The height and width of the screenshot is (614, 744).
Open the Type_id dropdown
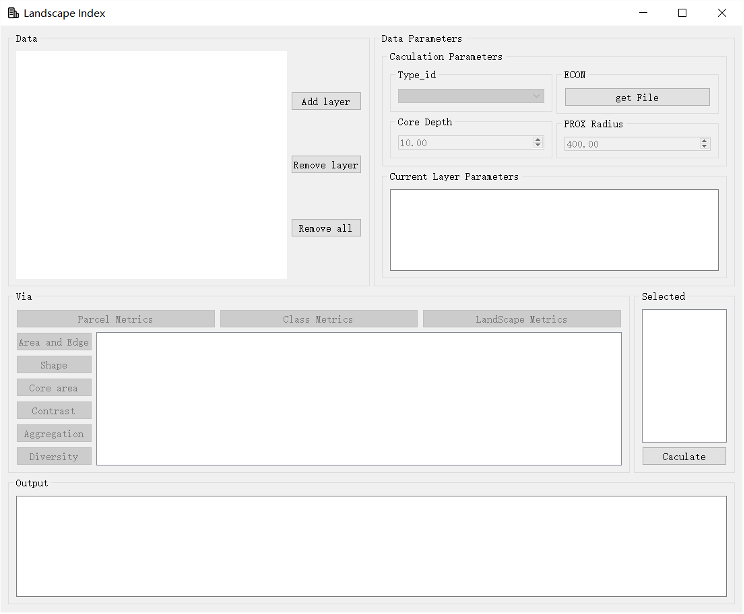pyautogui.click(x=471, y=96)
